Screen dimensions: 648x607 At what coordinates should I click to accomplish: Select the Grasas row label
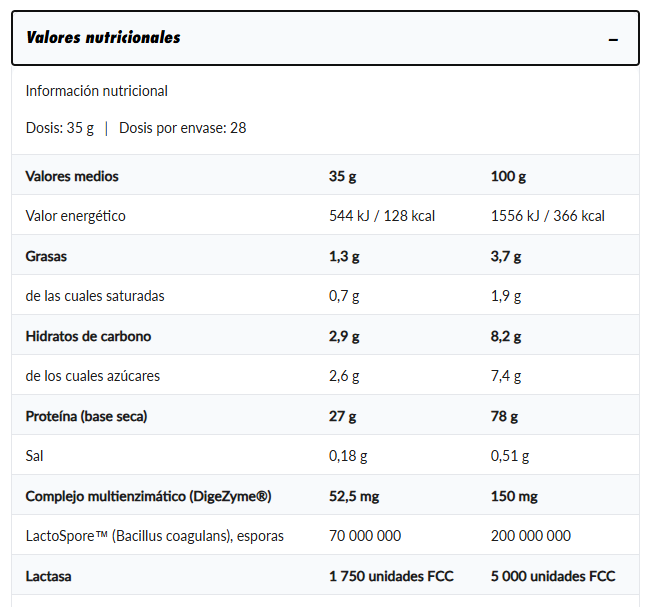click(x=46, y=256)
